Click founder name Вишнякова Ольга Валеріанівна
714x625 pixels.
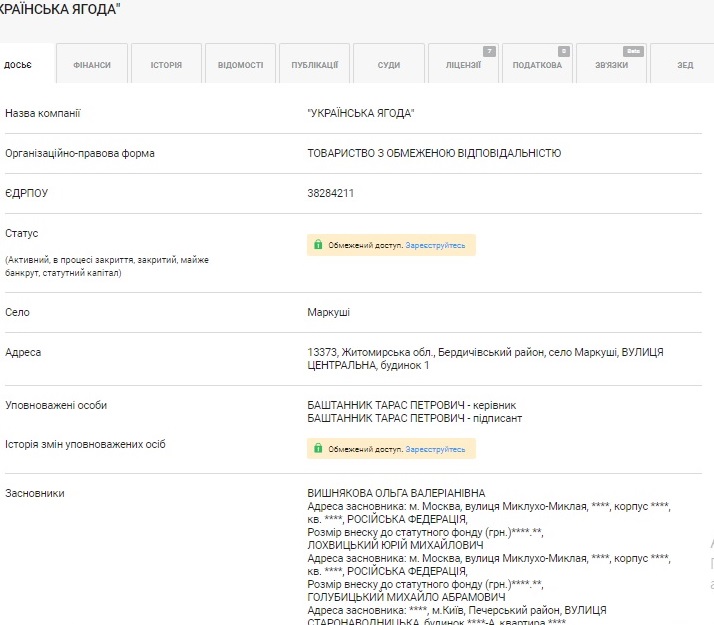tap(397, 494)
